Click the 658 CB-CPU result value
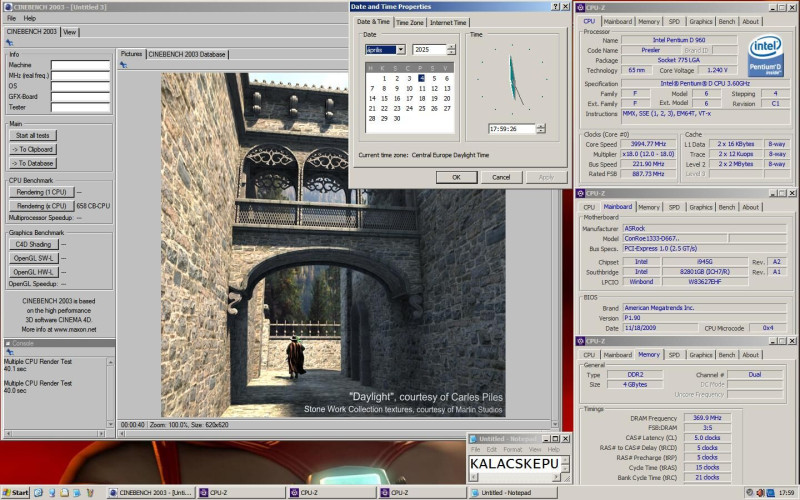Viewport: 800px width, 500px height. (x=93, y=206)
